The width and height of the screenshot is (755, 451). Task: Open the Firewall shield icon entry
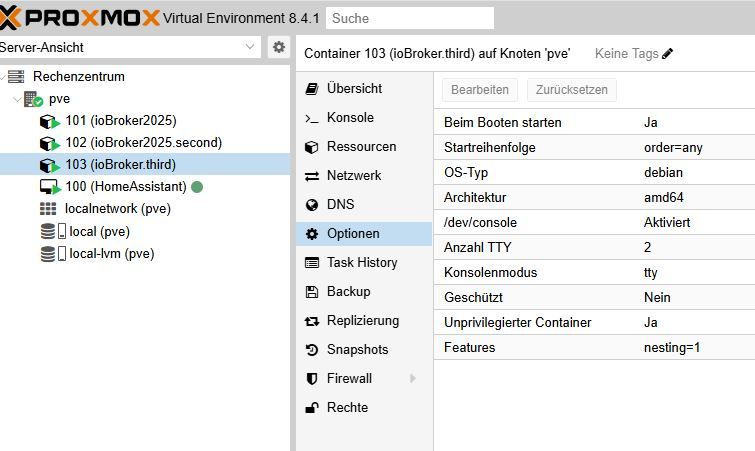[312, 378]
